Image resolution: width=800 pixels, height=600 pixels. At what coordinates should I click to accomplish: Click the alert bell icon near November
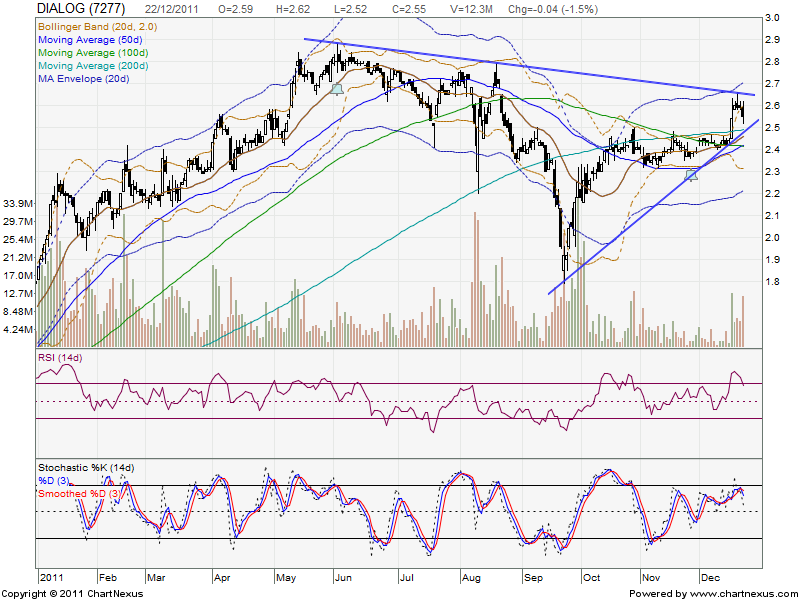tap(691, 175)
